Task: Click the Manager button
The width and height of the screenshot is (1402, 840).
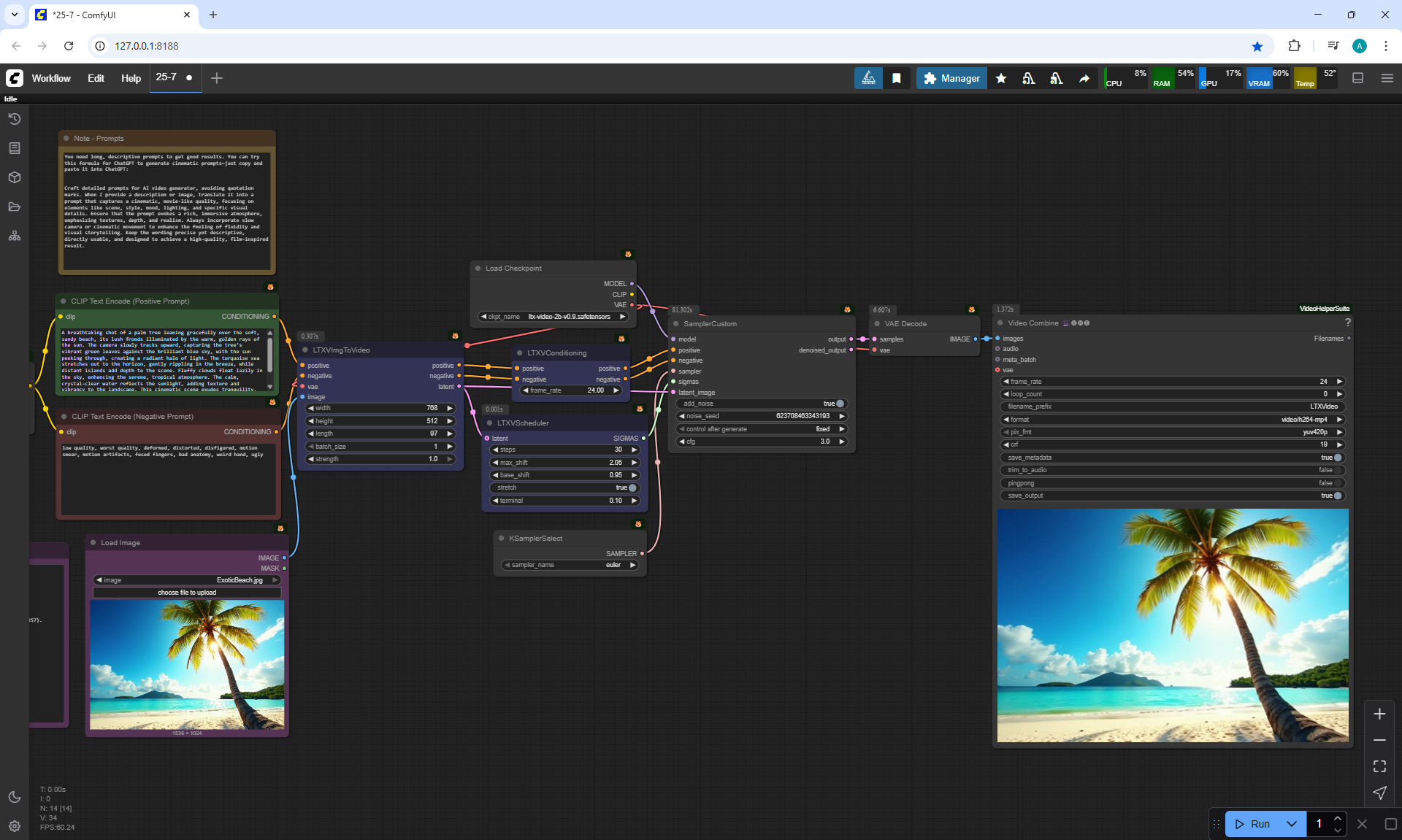Action: [x=951, y=78]
